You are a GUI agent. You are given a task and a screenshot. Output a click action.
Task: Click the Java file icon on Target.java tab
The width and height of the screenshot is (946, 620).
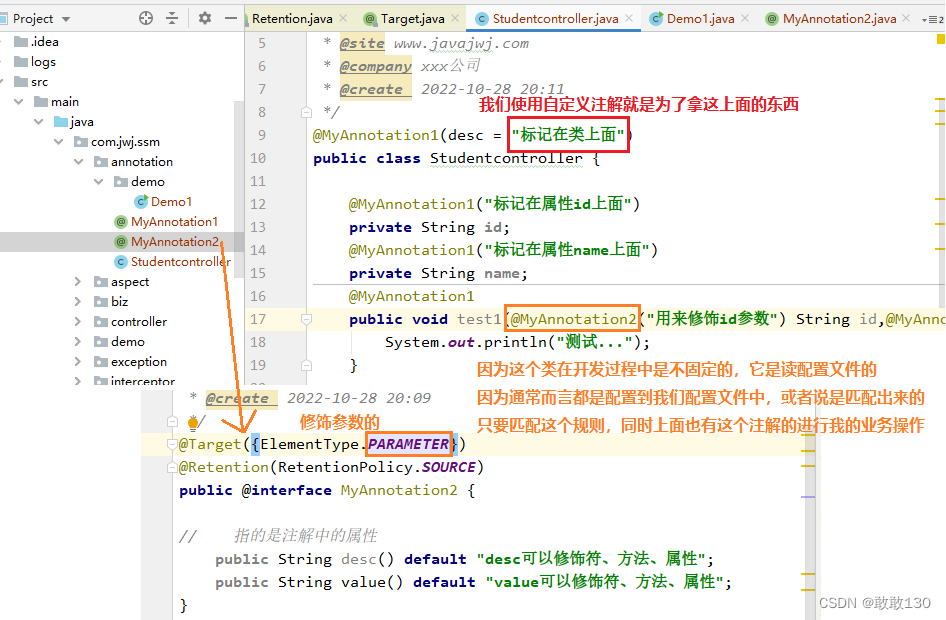coord(370,17)
